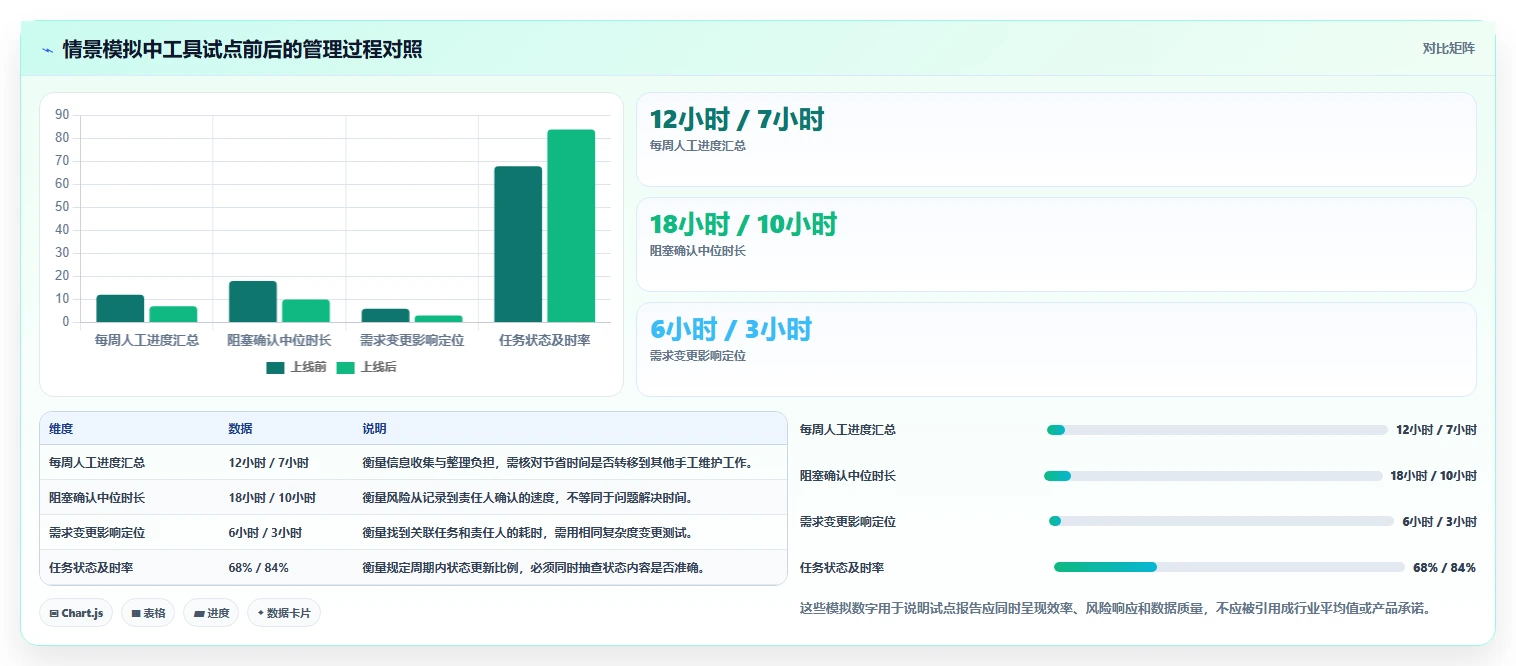Click the 说明 column header

[374, 429]
